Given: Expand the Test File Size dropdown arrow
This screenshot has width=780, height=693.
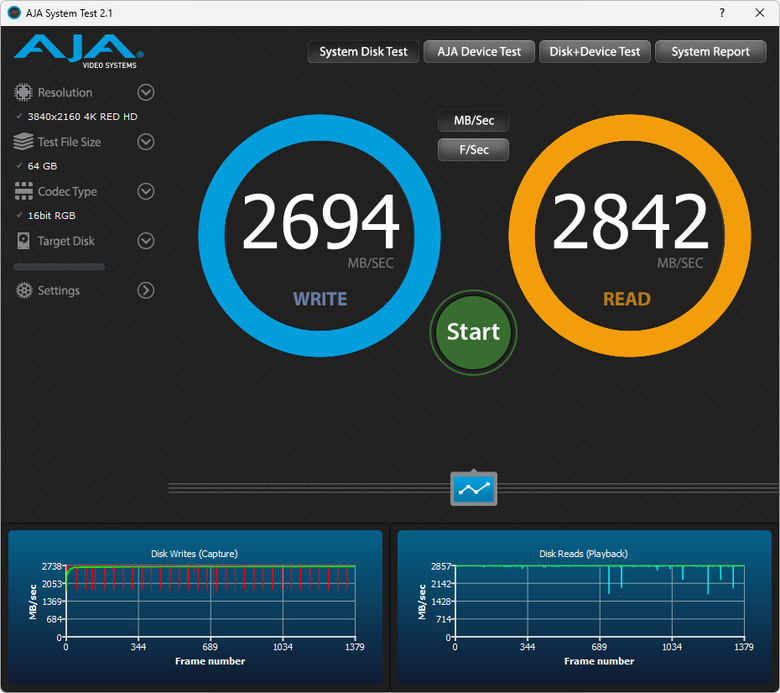Looking at the screenshot, I should pyautogui.click(x=146, y=142).
